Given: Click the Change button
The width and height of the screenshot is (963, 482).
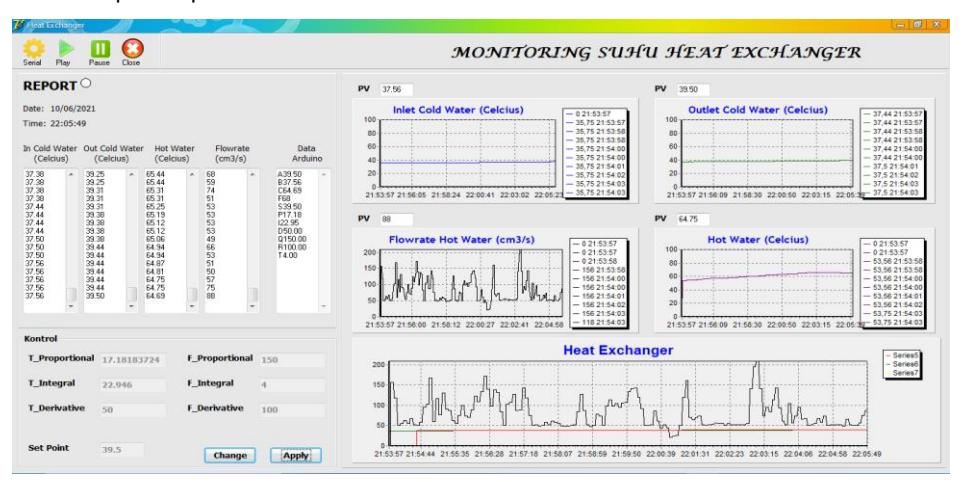Looking at the screenshot, I should click(x=230, y=455).
